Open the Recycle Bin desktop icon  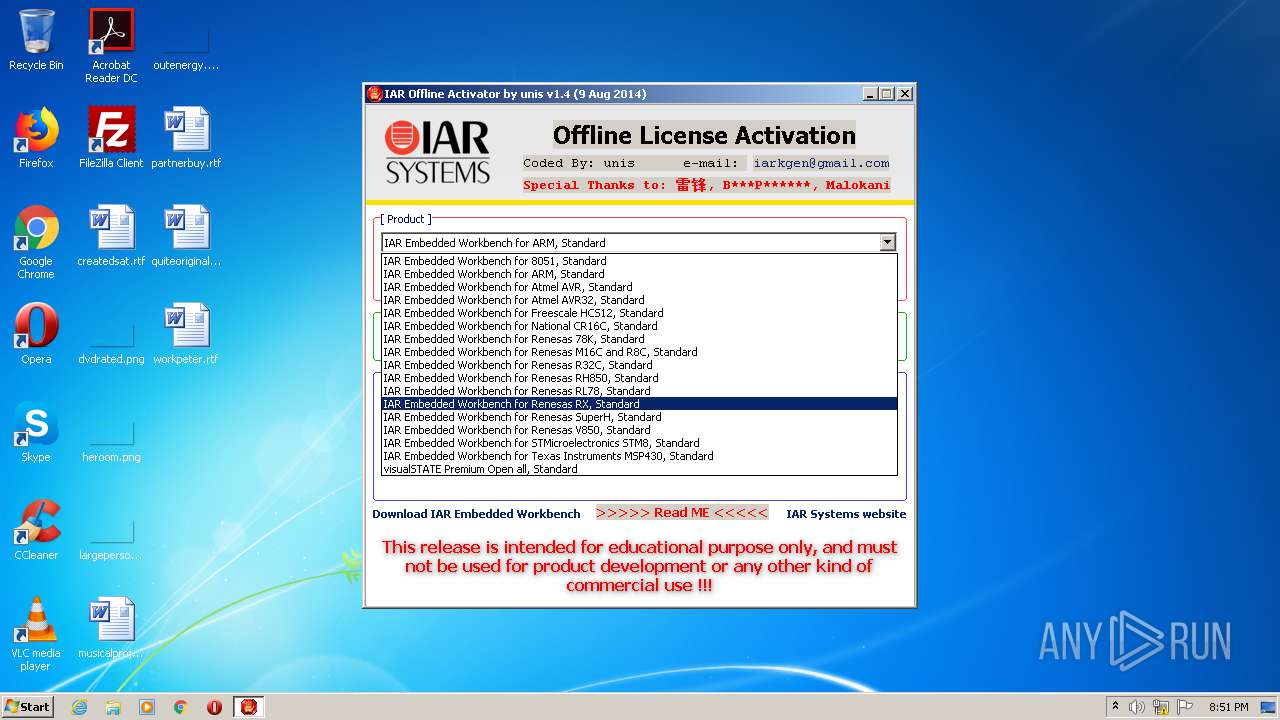36,40
